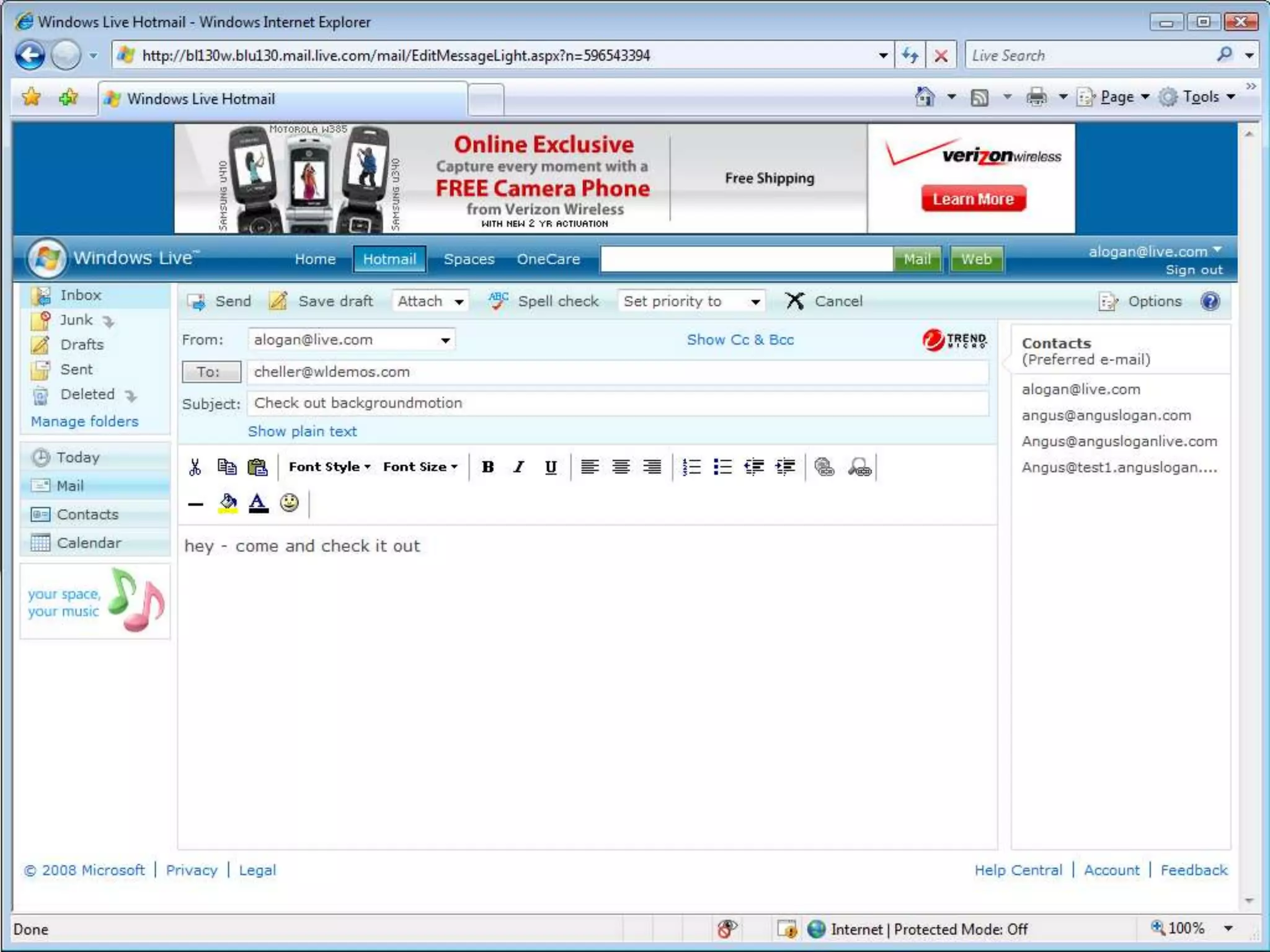This screenshot has height=952, width=1270.
Task: Toggle bold formatting
Action: point(488,467)
